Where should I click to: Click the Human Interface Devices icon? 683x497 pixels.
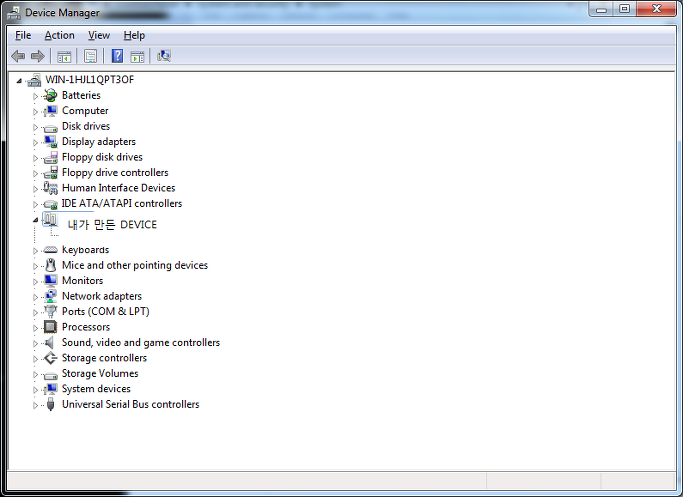[x=51, y=188]
